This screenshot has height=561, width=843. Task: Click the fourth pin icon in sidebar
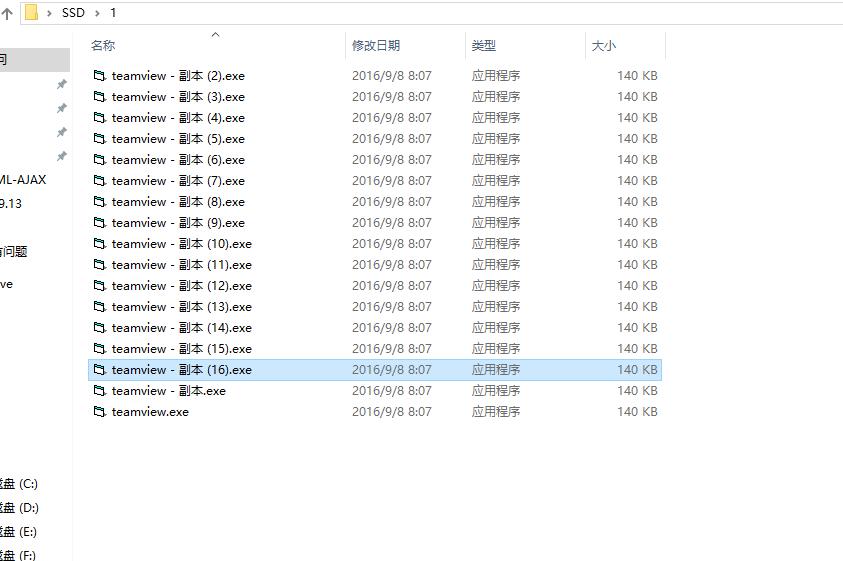click(62, 157)
